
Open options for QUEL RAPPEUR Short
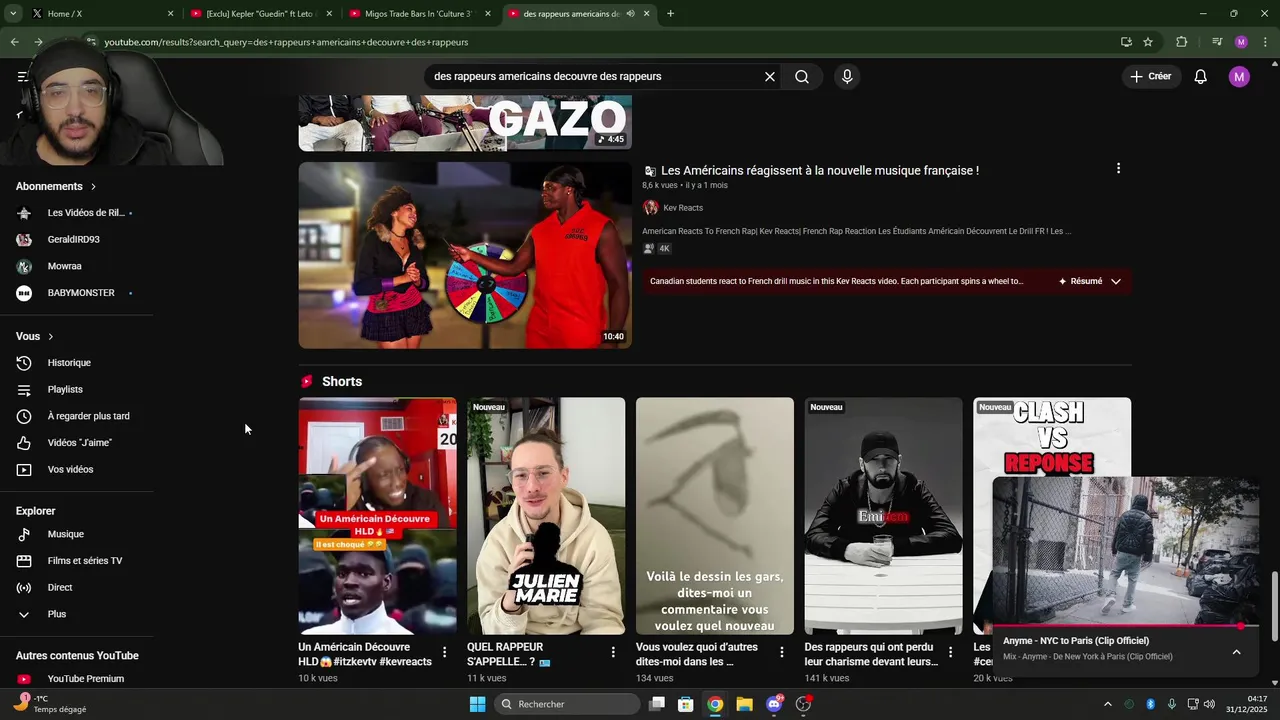pyautogui.click(x=613, y=652)
